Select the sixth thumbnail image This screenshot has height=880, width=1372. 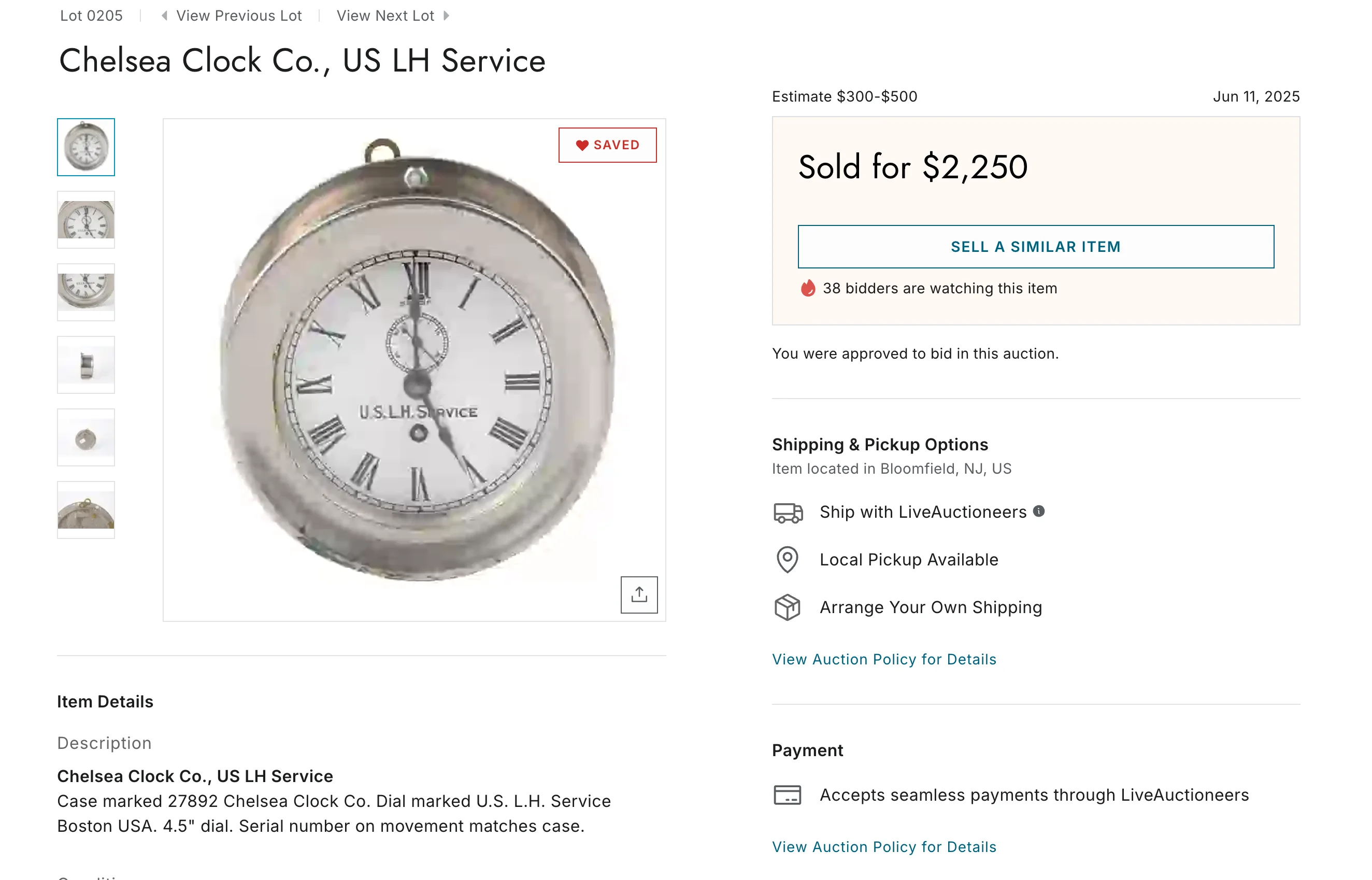pyautogui.click(x=85, y=510)
